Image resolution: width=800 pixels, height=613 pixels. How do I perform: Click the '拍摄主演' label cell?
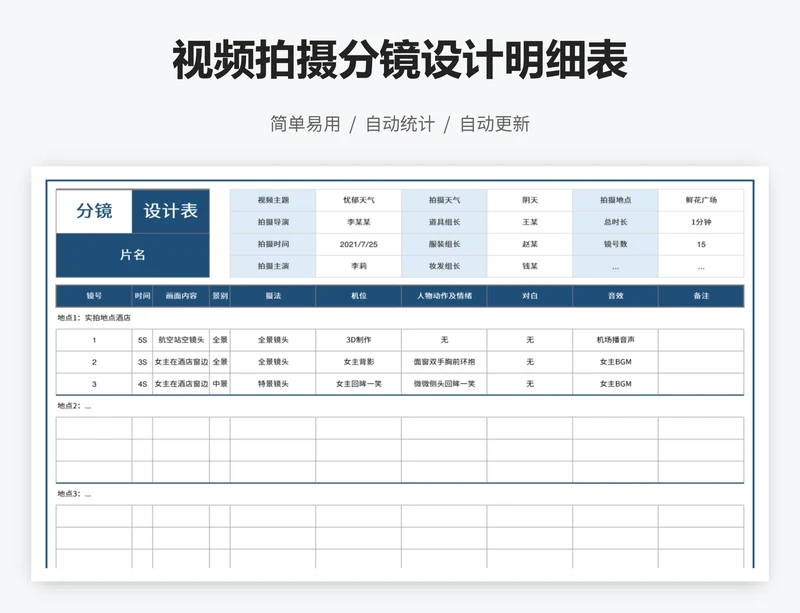coord(273,266)
